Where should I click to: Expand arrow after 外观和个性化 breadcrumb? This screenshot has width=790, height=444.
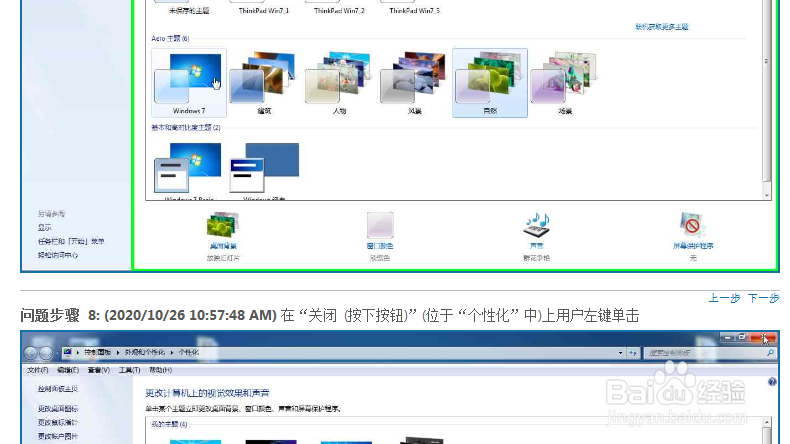click(172, 352)
